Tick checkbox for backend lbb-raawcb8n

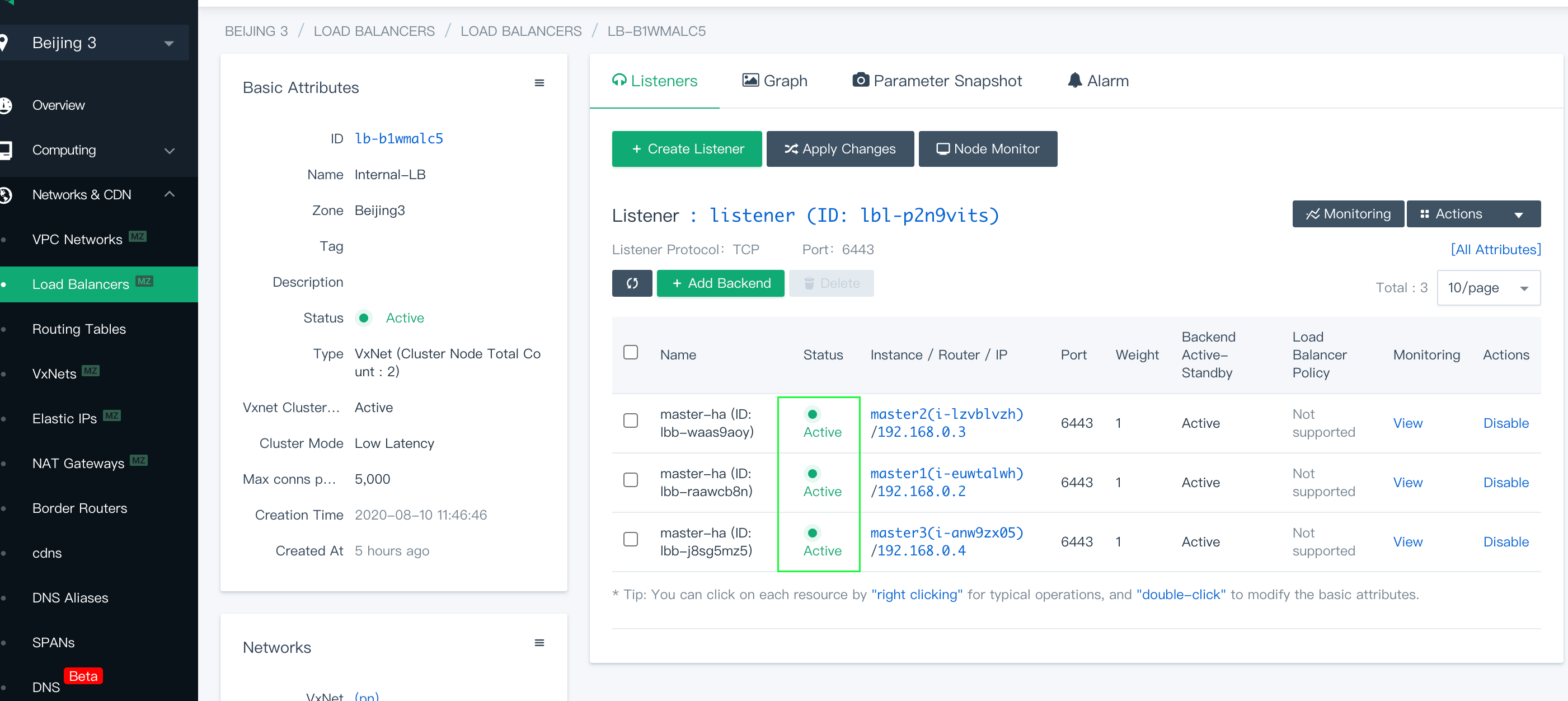pos(631,480)
